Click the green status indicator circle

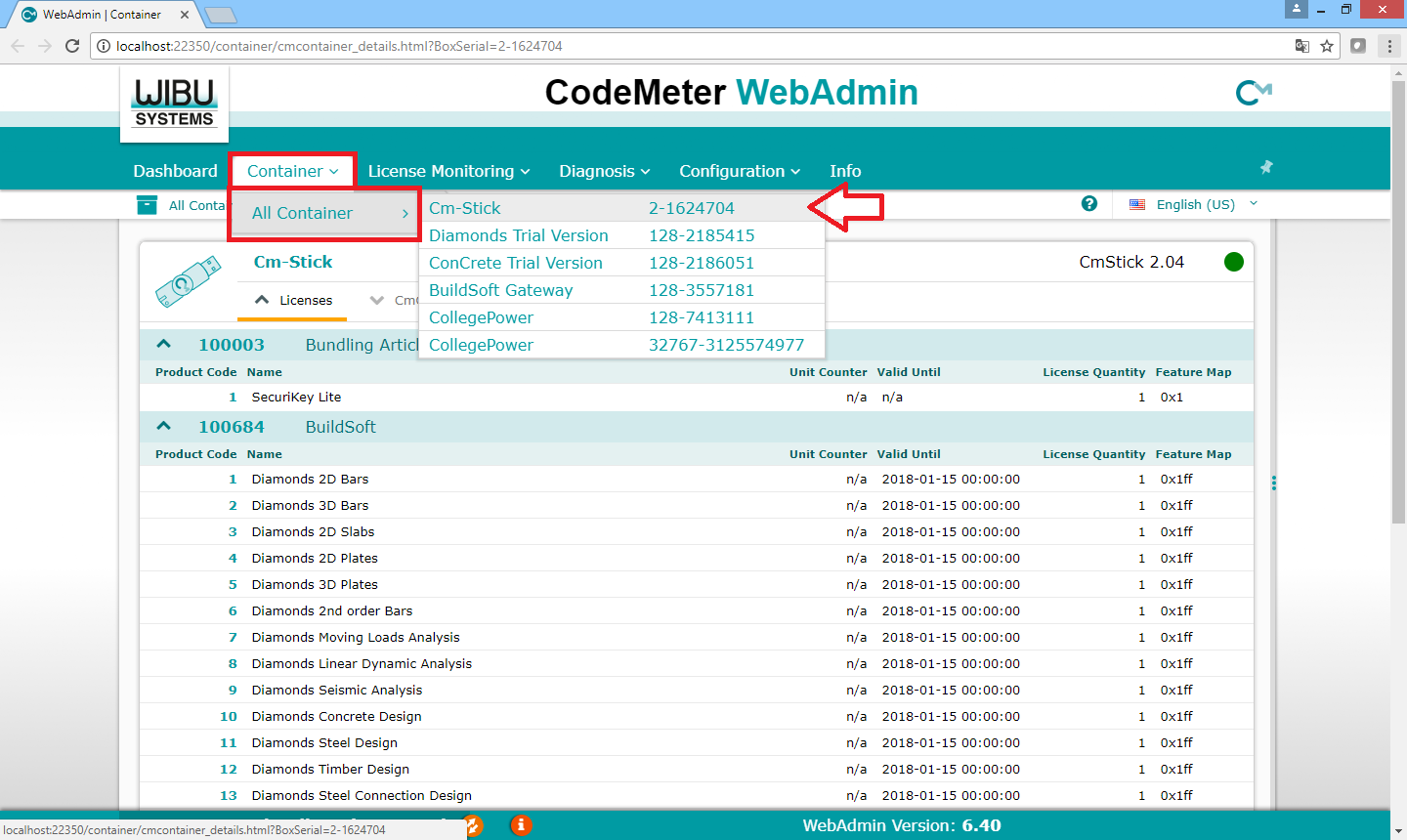pos(1234,262)
